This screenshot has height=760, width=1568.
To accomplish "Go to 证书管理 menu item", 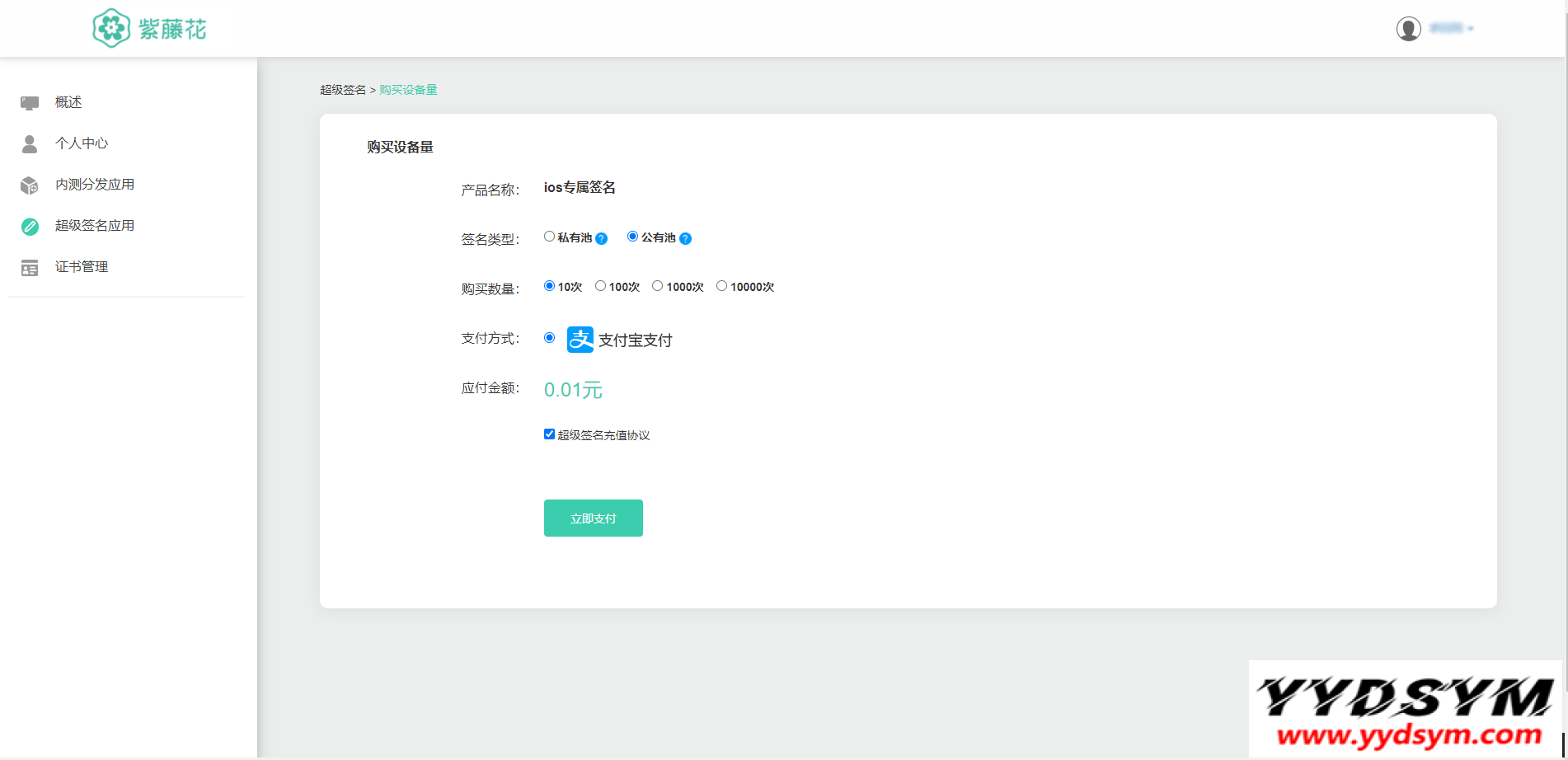I will click(82, 267).
